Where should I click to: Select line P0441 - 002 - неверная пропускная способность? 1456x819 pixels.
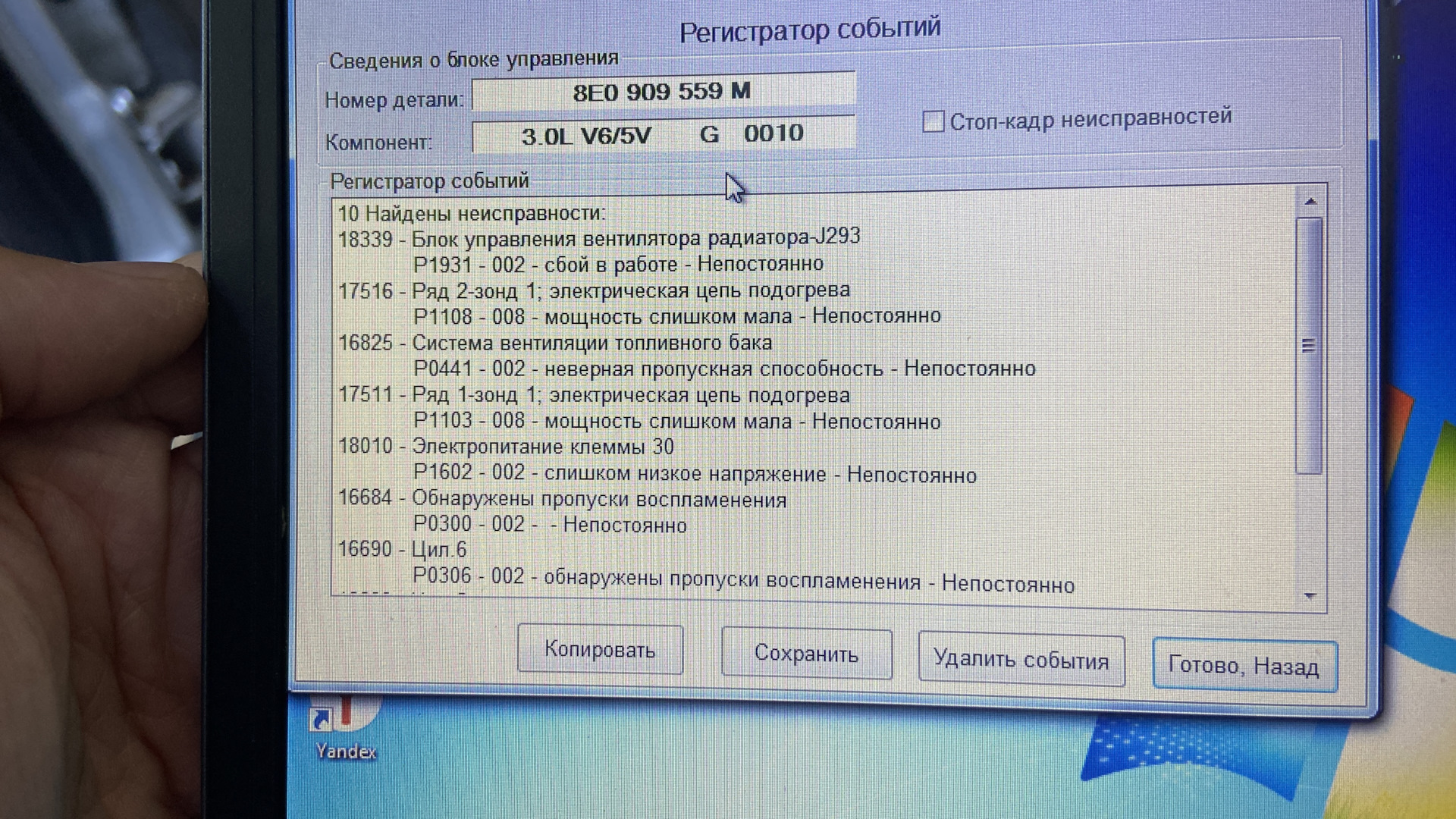click(x=724, y=369)
